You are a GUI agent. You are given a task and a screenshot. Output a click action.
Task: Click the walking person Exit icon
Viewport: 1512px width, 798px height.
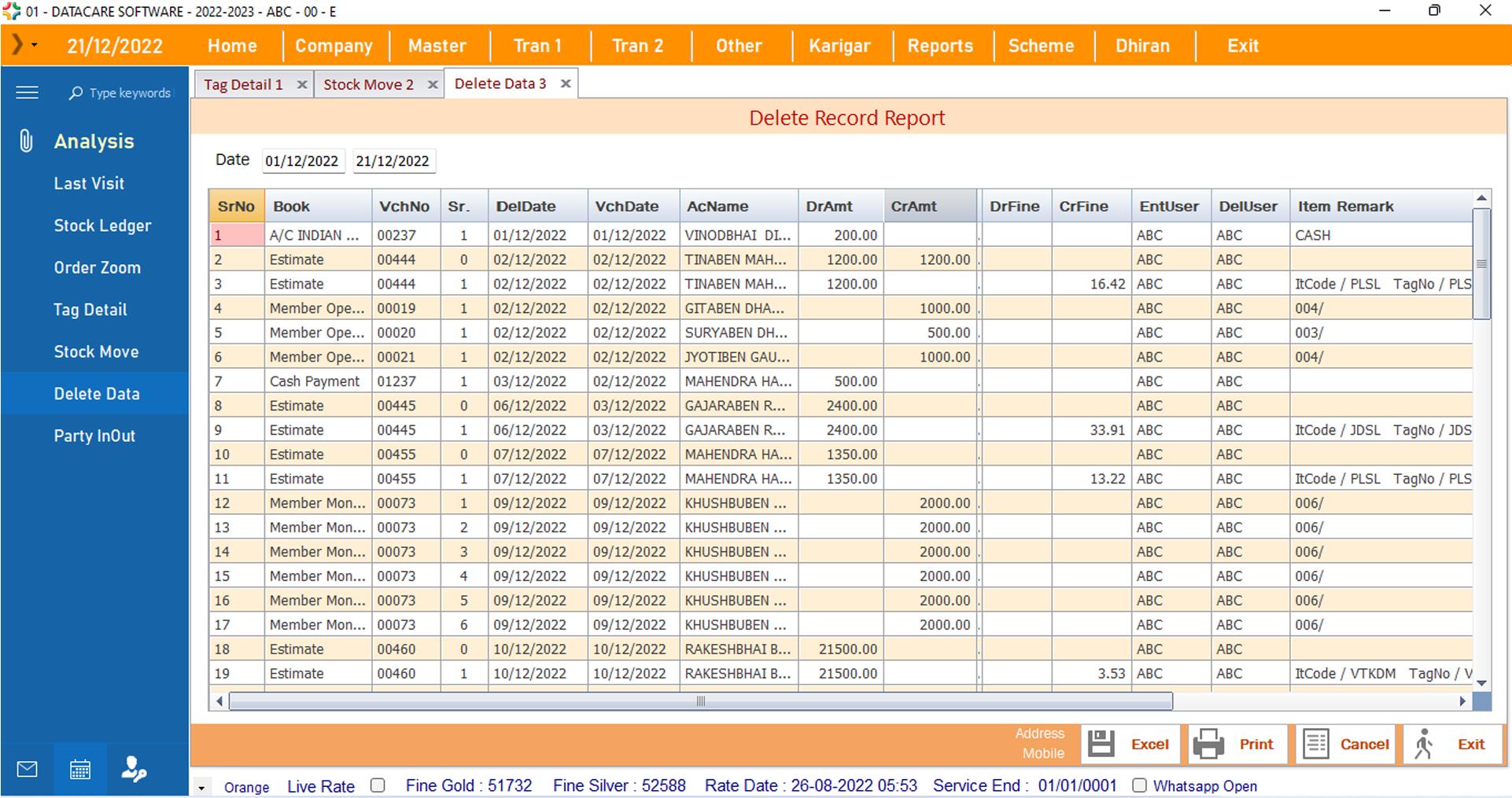[1424, 744]
